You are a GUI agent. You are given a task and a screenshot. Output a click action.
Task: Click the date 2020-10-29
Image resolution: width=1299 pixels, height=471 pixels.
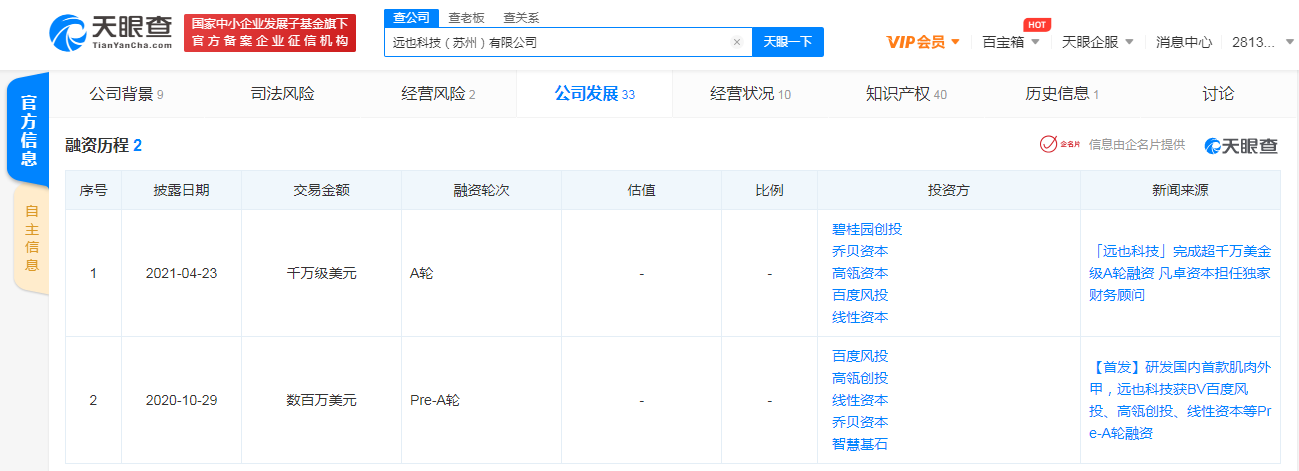point(181,400)
